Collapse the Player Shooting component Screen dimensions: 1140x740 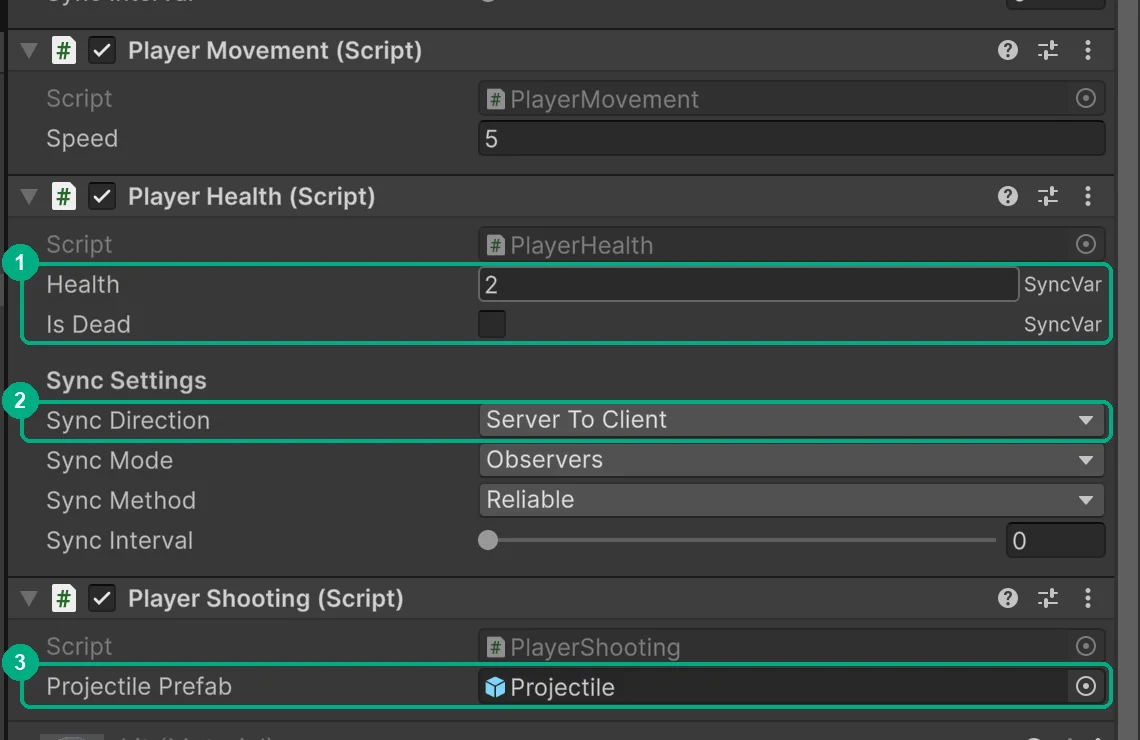pyautogui.click(x=29, y=599)
